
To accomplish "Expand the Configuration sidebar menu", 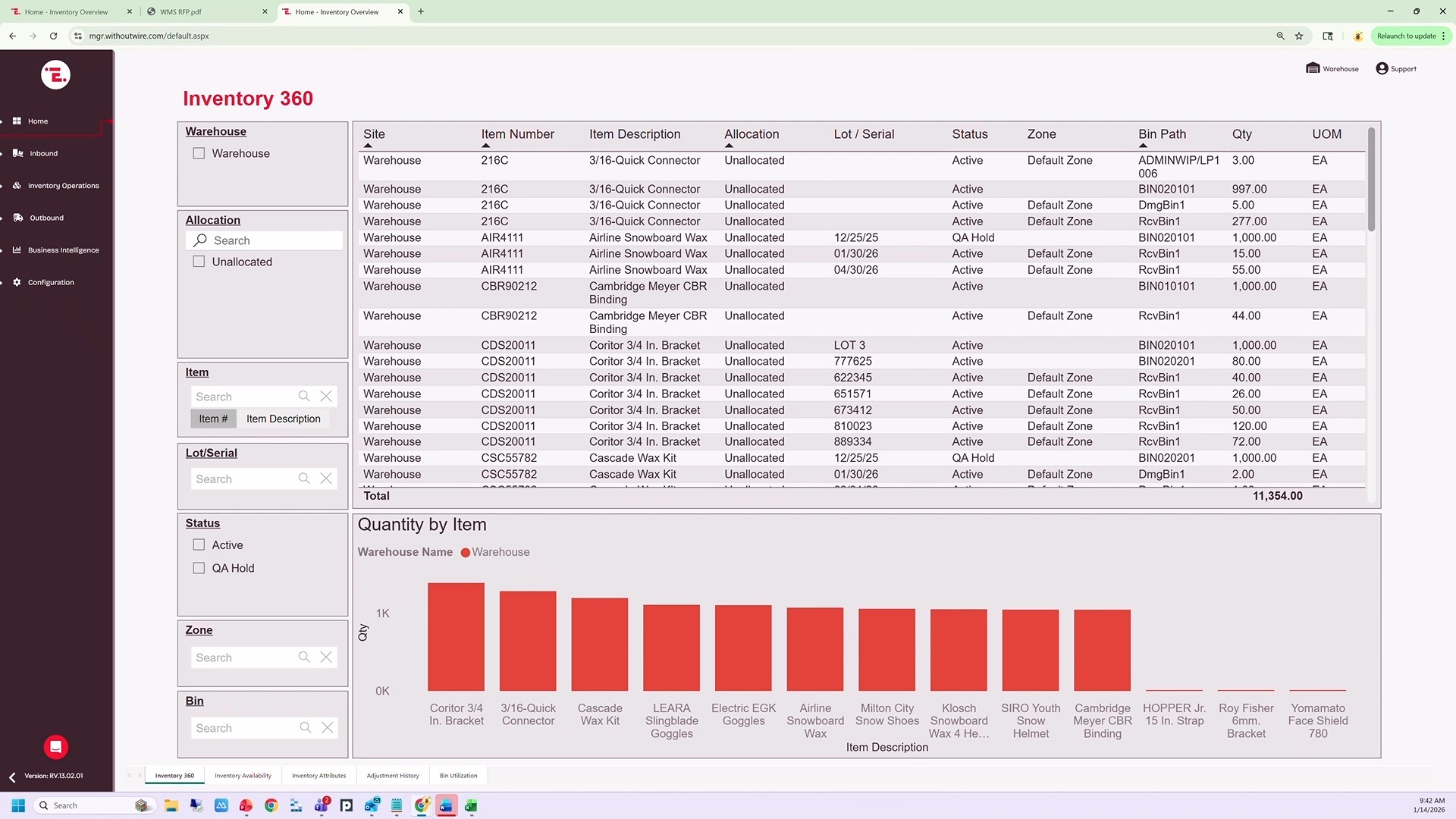I will tap(51, 282).
